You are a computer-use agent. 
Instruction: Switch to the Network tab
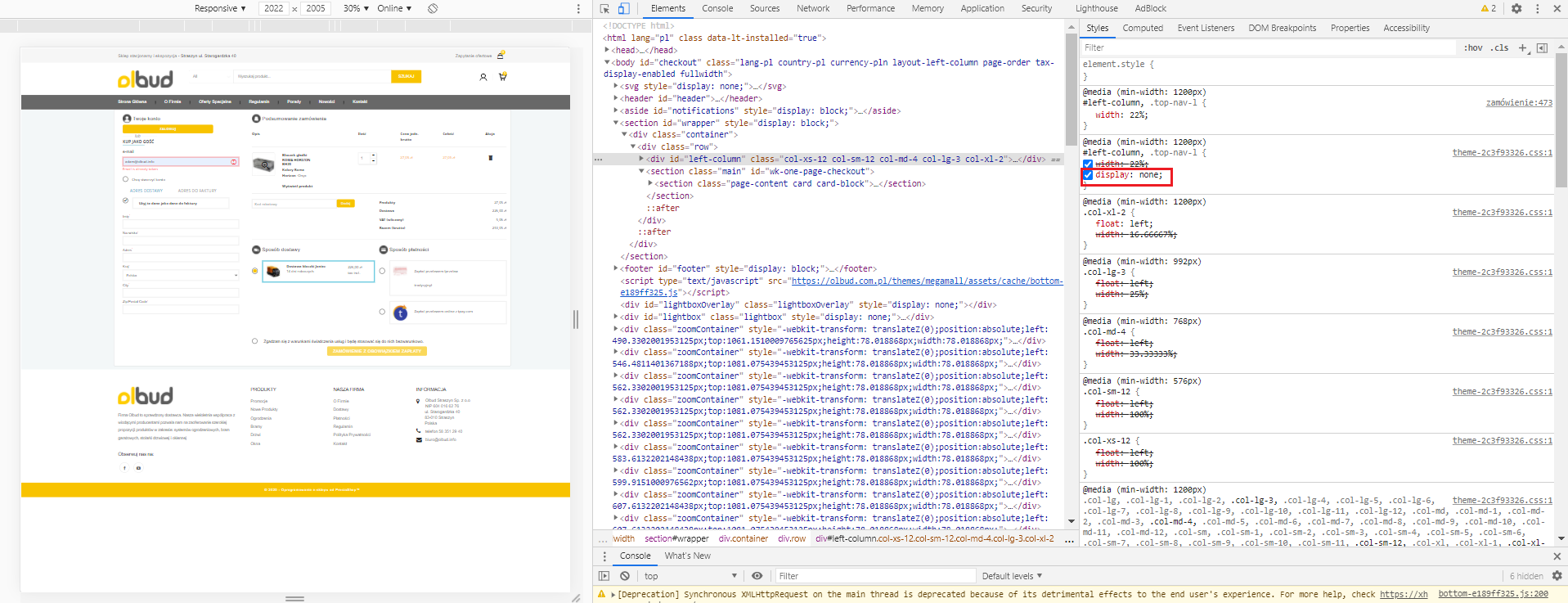coord(812,8)
